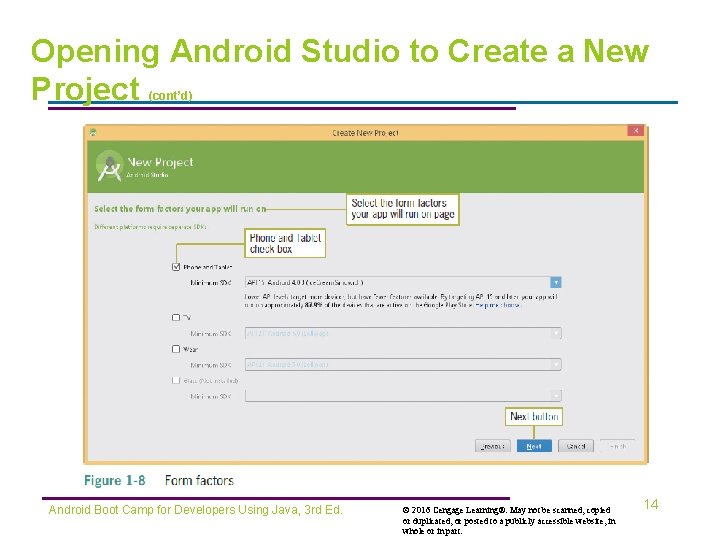Screen dimensions: 720x540
Task: Enable the Wear form factor checkbox
Action: coord(176,349)
